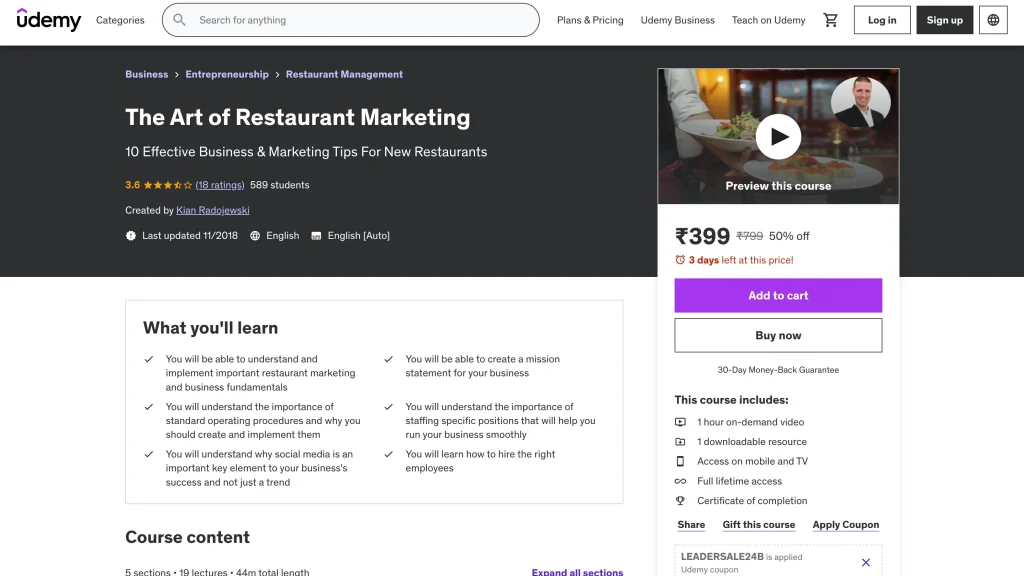Screen dimensions: 1024x576
Task: Click the globe language selector icon
Action: click(992, 20)
